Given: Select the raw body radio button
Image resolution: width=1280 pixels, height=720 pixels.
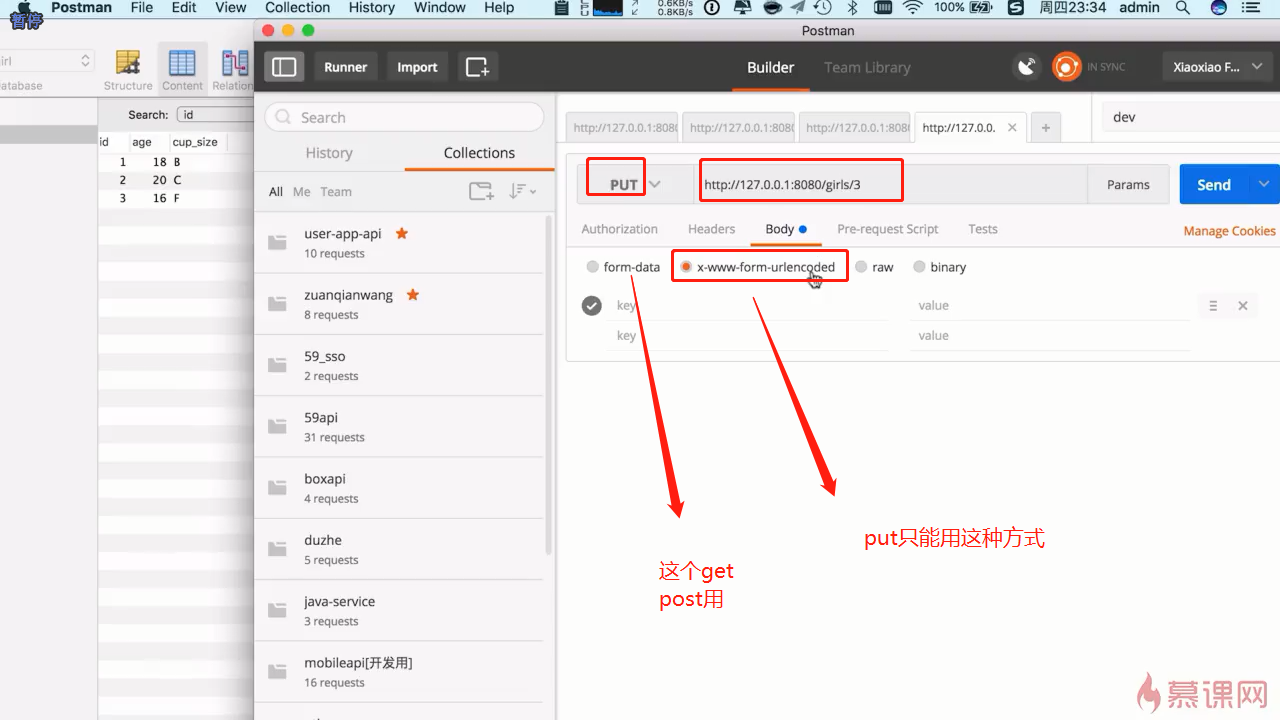Looking at the screenshot, I should 861,267.
